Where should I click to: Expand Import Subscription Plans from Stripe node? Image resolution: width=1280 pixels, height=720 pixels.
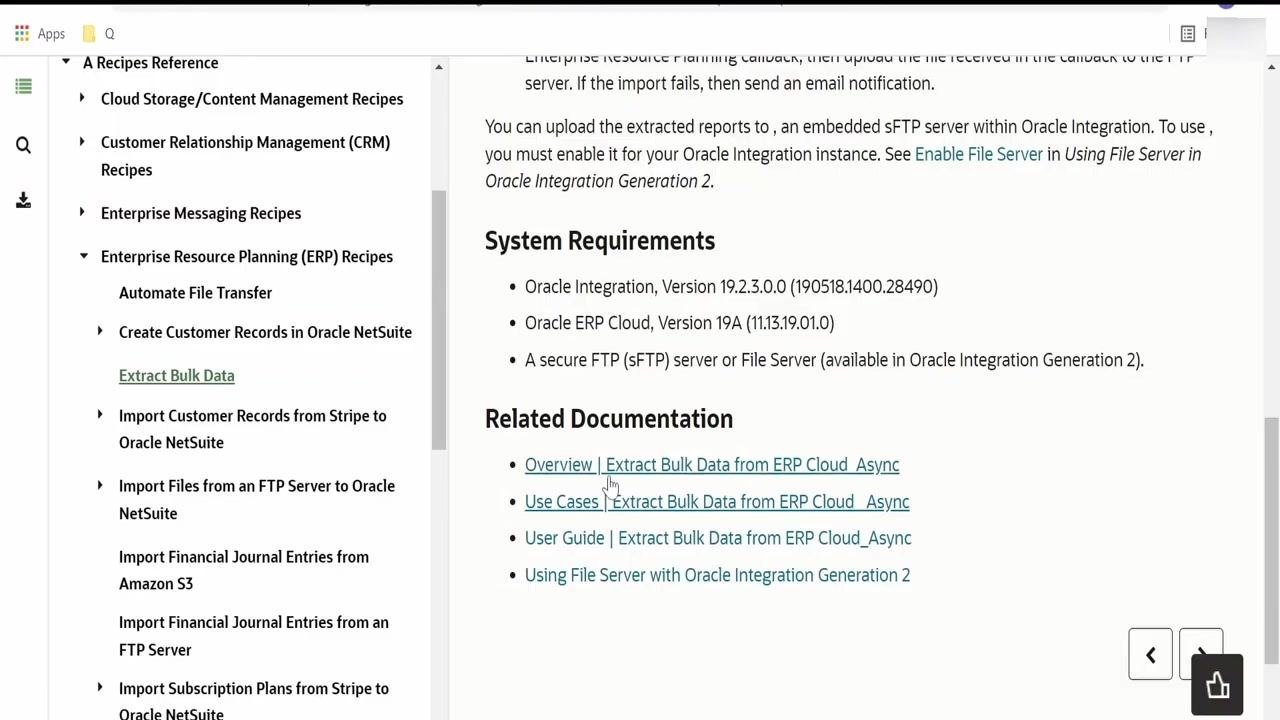(x=100, y=688)
